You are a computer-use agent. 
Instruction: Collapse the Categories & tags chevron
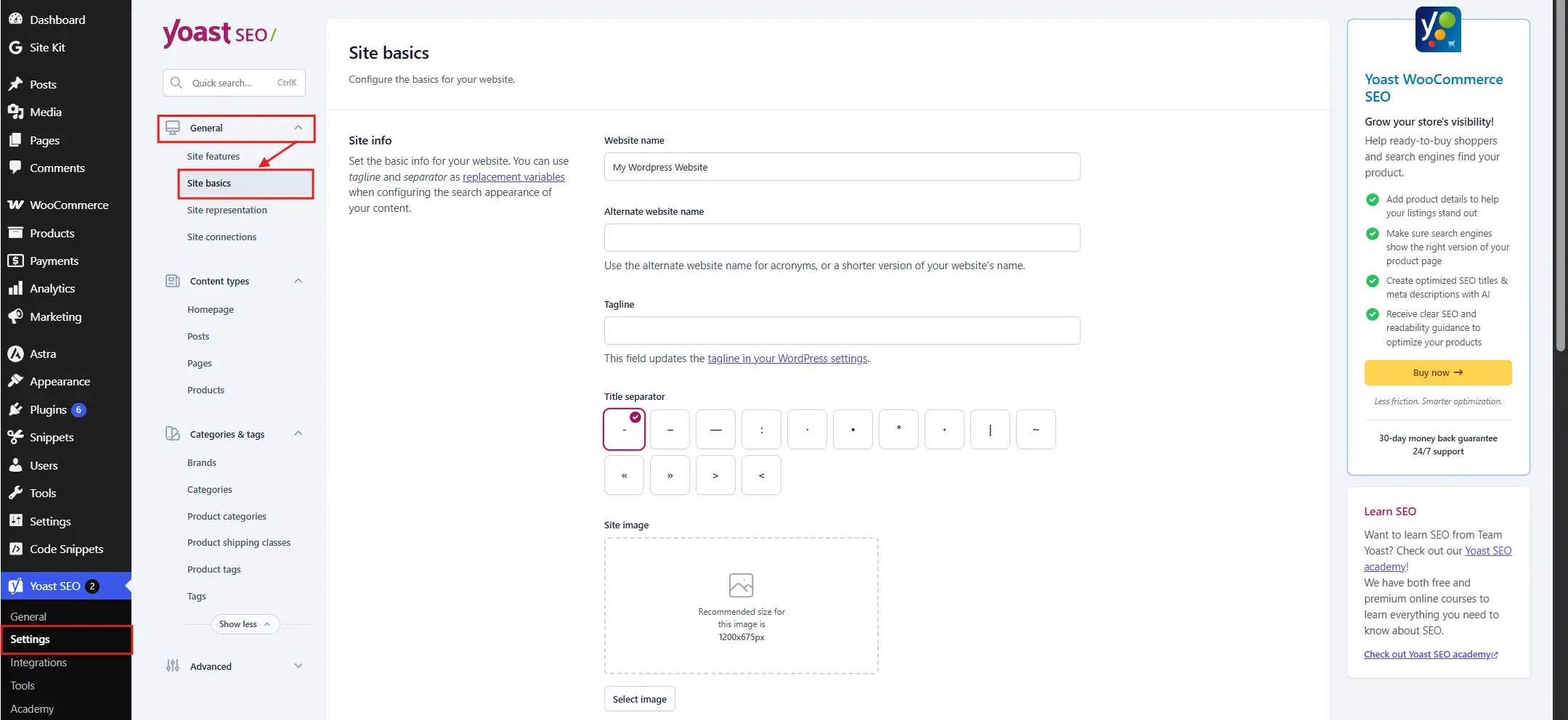click(x=298, y=434)
